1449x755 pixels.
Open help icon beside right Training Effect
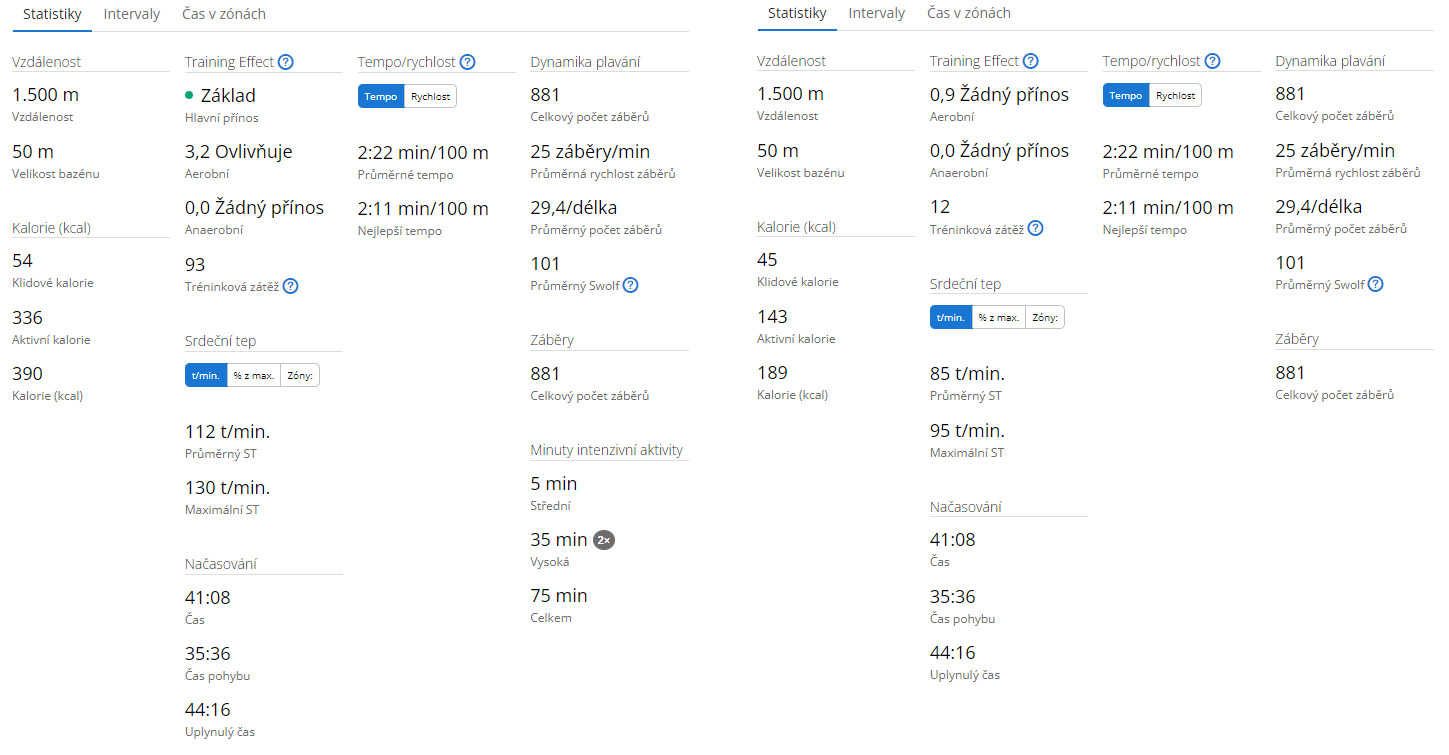point(1031,61)
